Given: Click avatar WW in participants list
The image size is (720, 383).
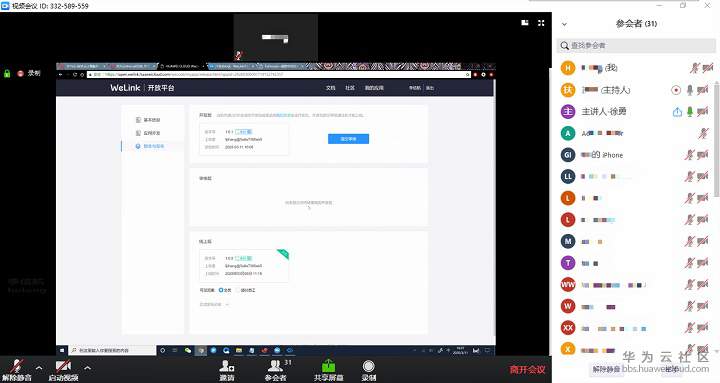Looking at the screenshot, I should click(568, 285).
